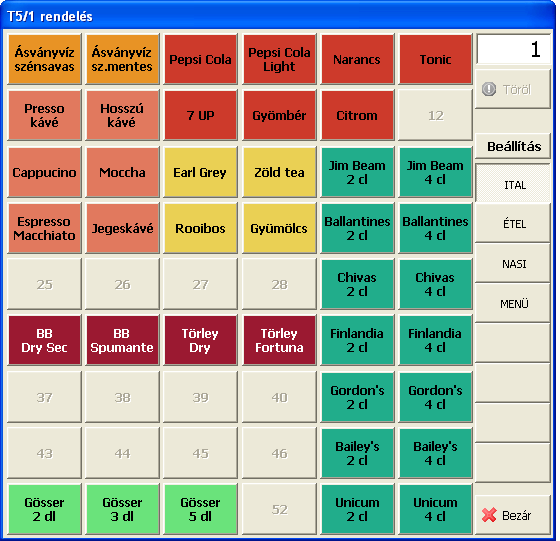This screenshot has width=560, height=541.
Task: Click empty slot 39
Action: 200,397
